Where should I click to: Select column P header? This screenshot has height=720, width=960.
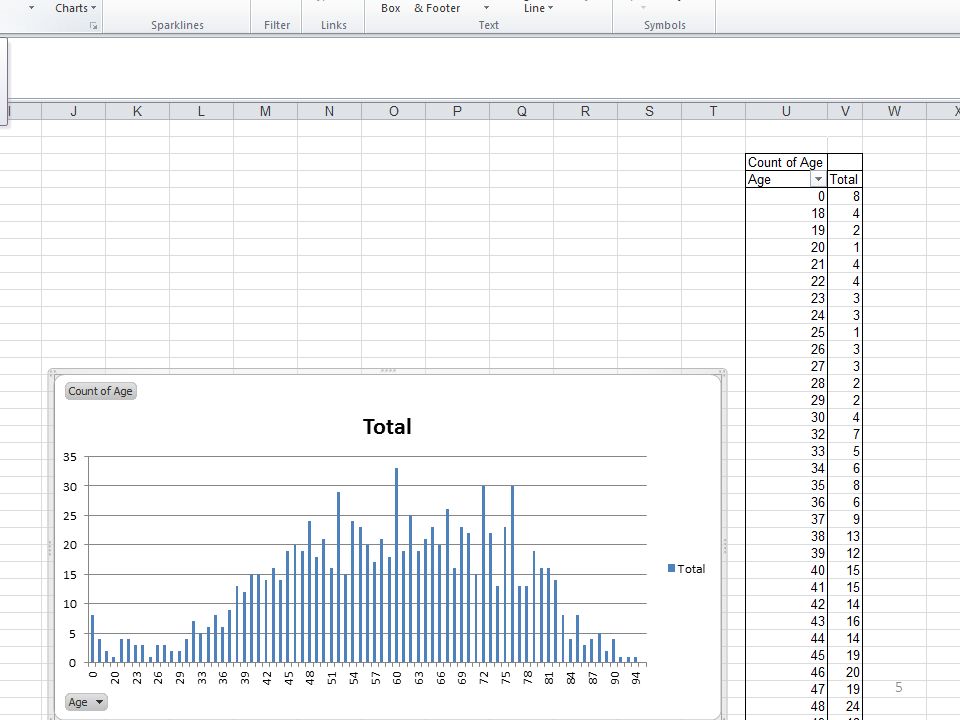tap(457, 111)
